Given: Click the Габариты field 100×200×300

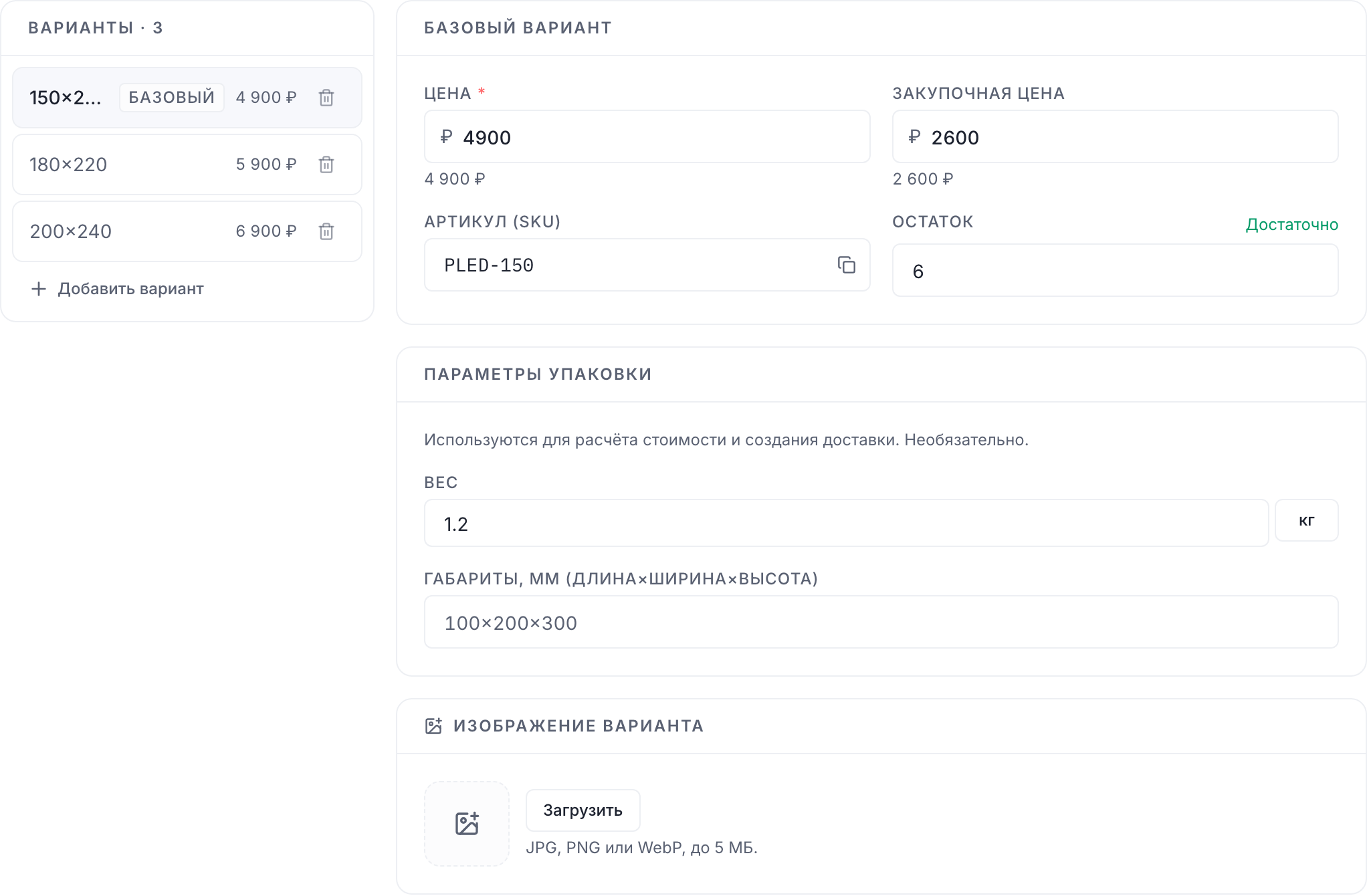Looking at the screenshot, I should [x=881, y=622].
